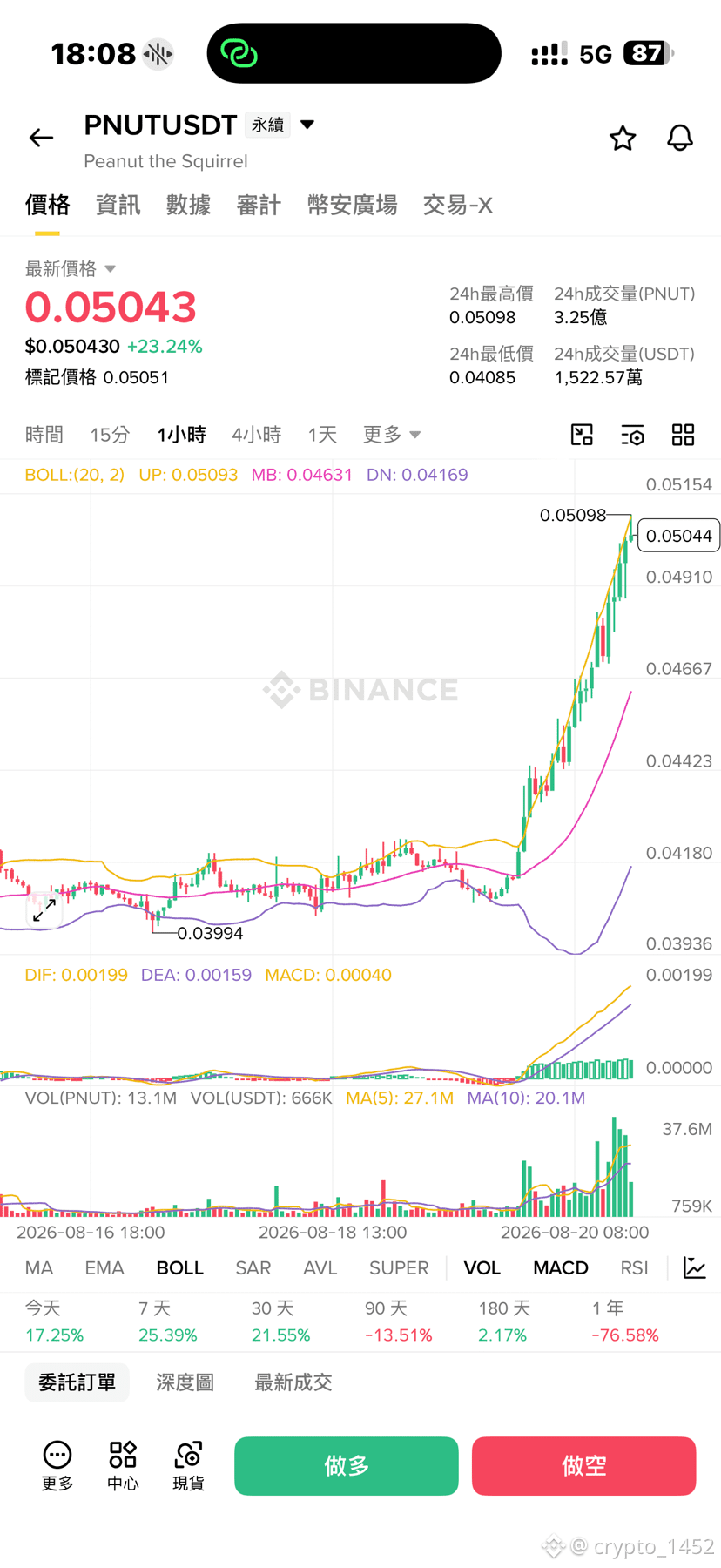
Task: Toggle the BOLL indicator
Action: click(x=179, y=1267)
